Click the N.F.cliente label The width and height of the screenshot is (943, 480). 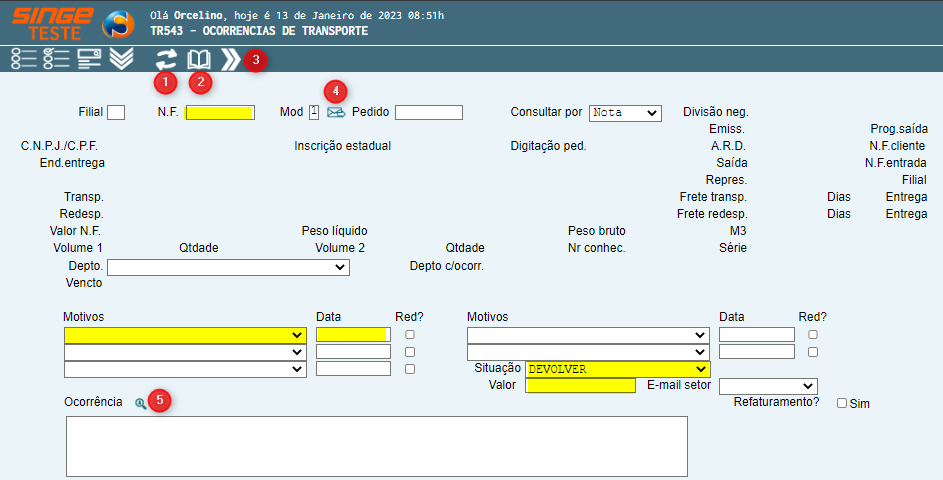[895, 146]
